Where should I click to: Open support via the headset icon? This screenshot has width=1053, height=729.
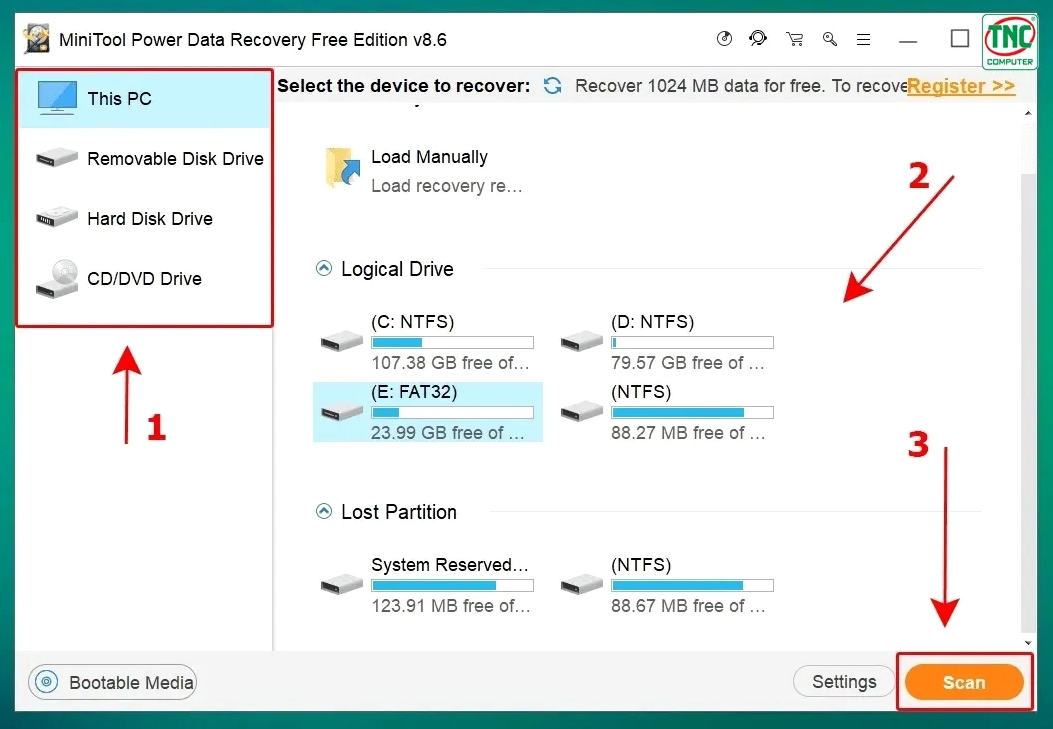pos(758,39)
